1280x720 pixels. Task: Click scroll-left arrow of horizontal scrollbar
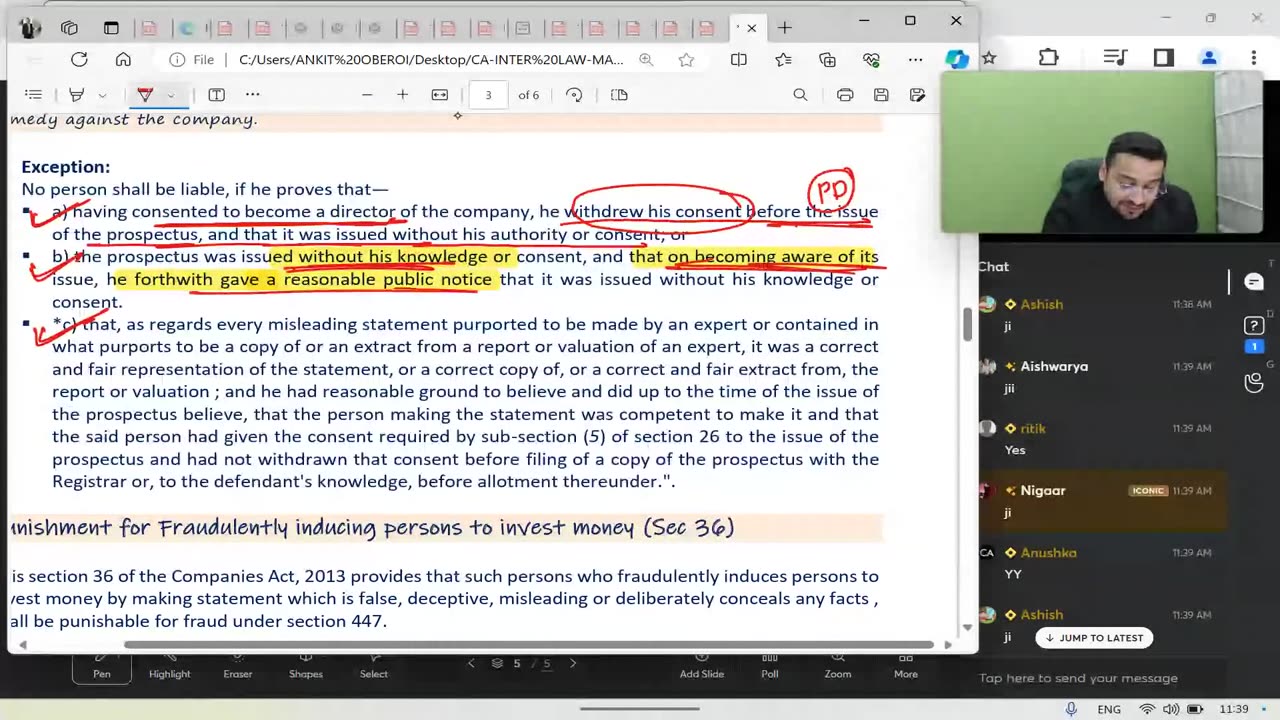click(x=22, y=645)
